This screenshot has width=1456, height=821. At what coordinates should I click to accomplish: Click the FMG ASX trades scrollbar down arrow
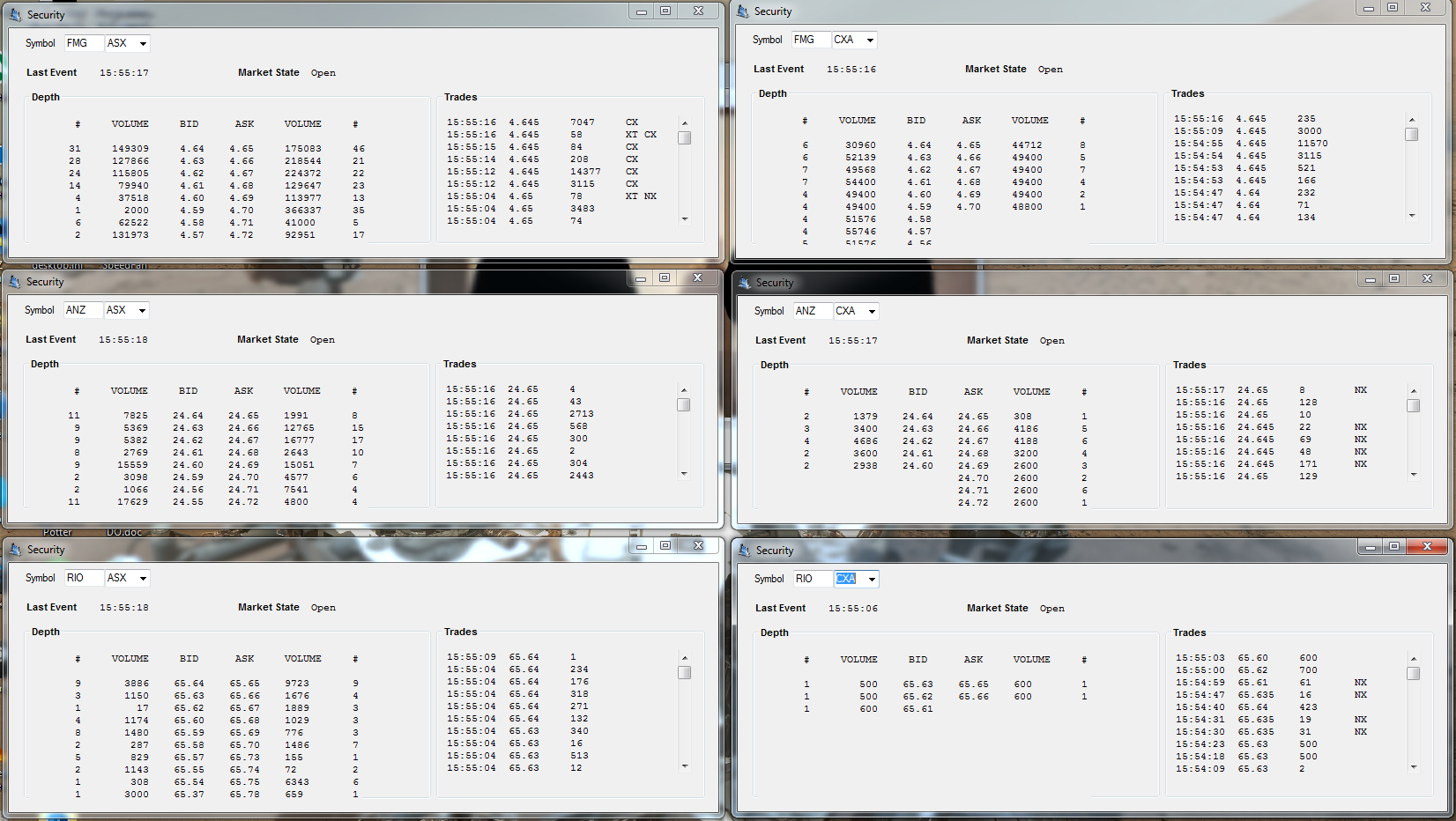685,219
